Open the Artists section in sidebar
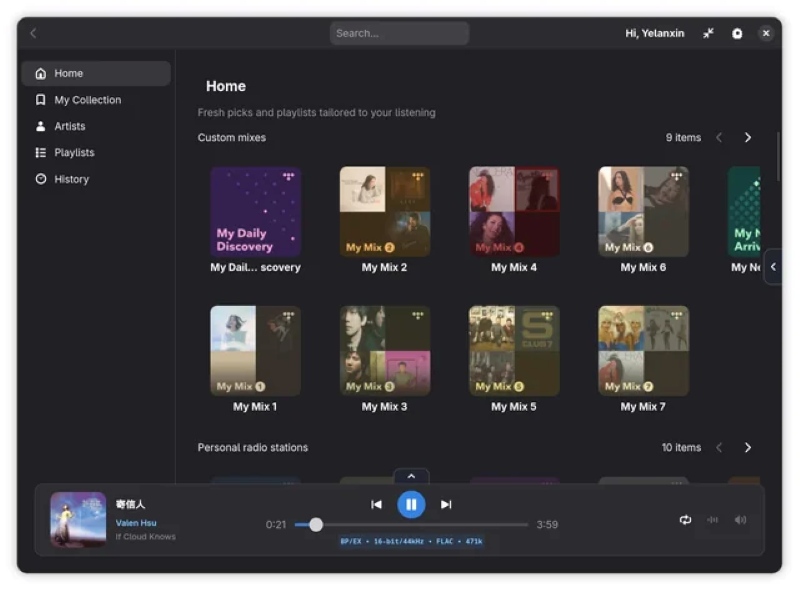The height and width of the screenshot is (591, 800). tap(73, 126)
